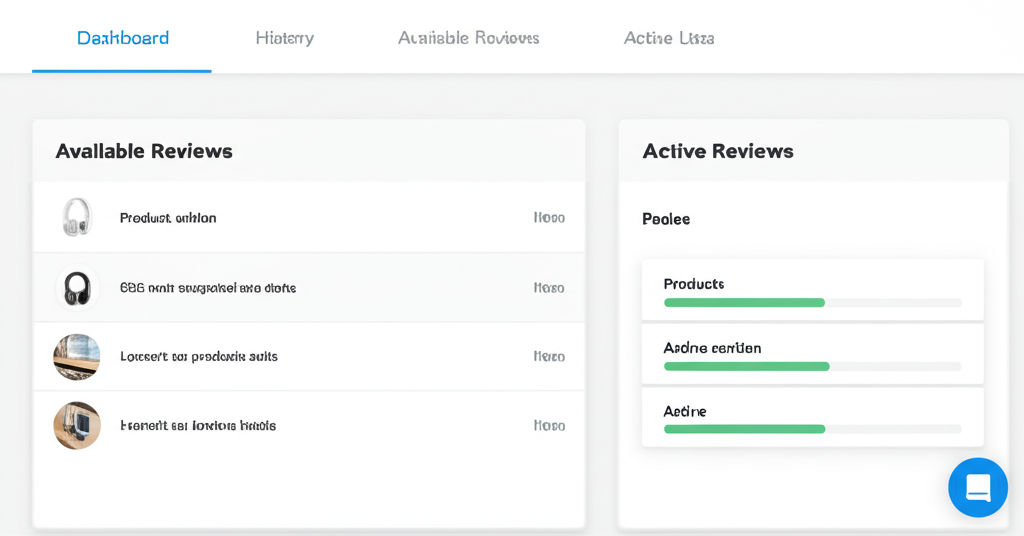Select the desk interior circular thumbnail
Screen dimensions: 1024x536
(77, 357)
